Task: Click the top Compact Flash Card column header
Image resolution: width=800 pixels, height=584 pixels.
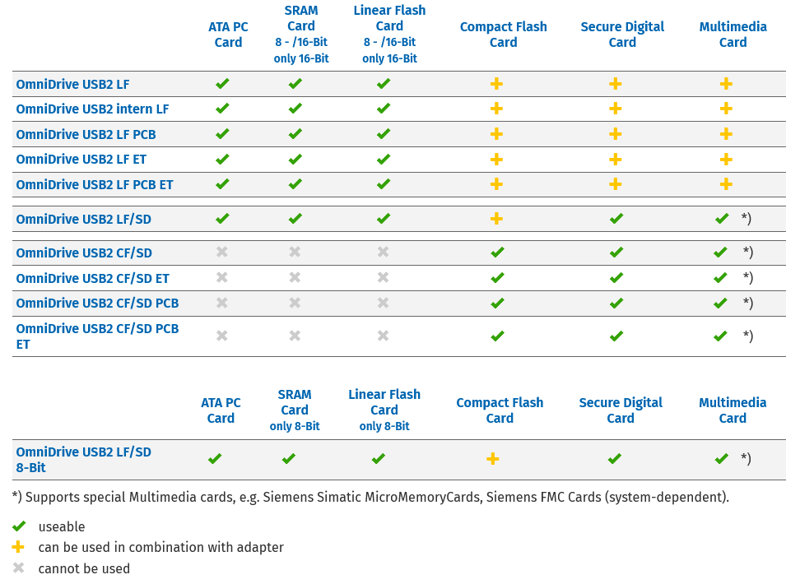Action: 503,34
